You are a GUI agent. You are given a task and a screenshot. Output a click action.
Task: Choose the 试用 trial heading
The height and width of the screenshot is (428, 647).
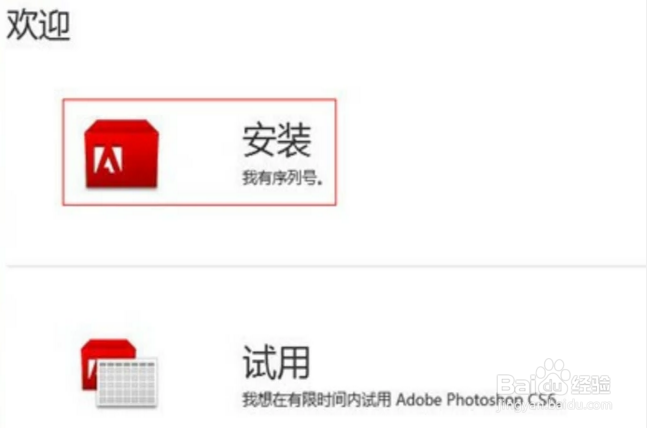(x=276, y=362)
